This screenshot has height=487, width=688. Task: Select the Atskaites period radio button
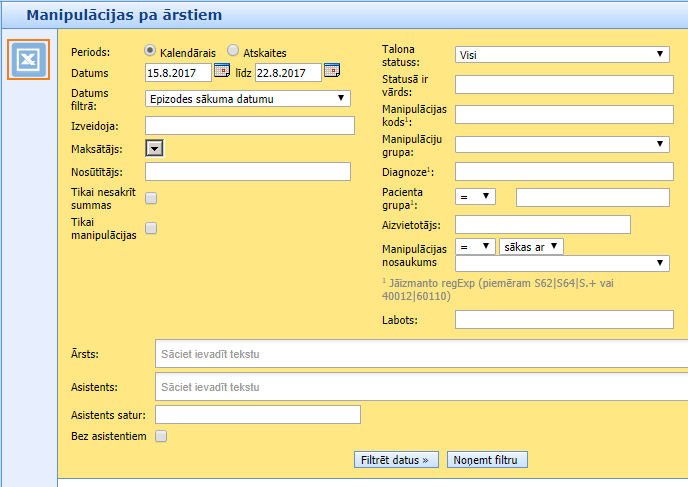click(x=233, y=50)
